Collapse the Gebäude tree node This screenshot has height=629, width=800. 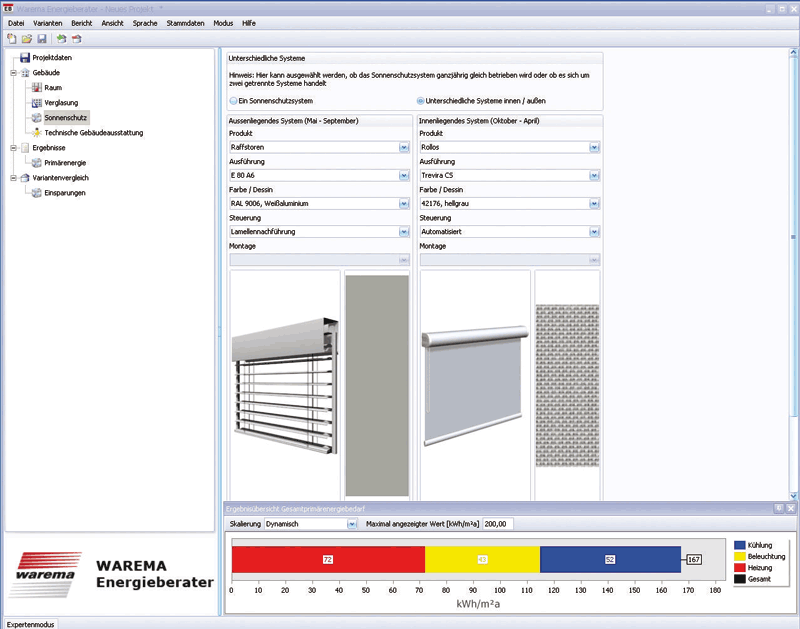(14, 73)
